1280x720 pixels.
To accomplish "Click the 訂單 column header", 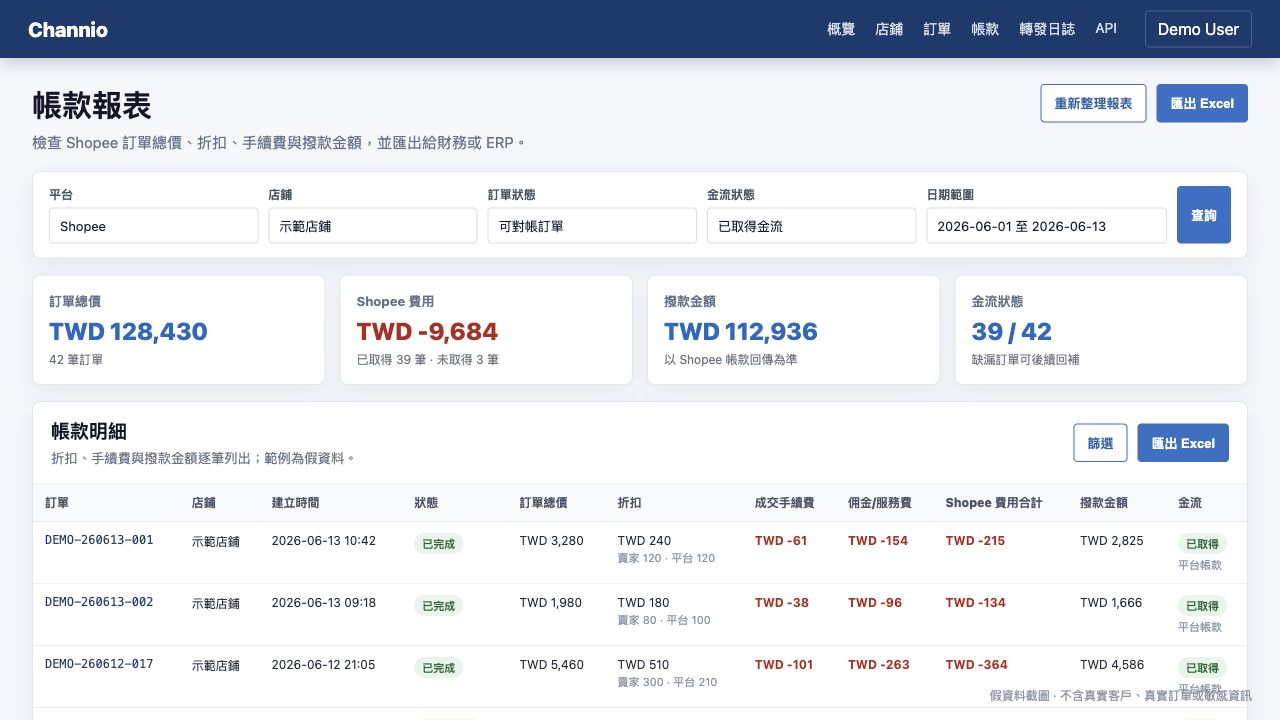I will click(57, 503).
